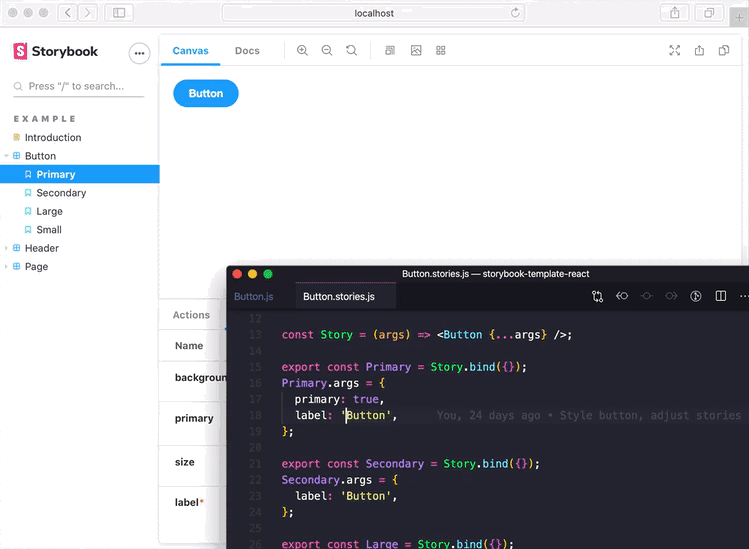Open source control compare changes icon in editor
Viewport: 749px width, 549px height.
(x=597, y=296)
